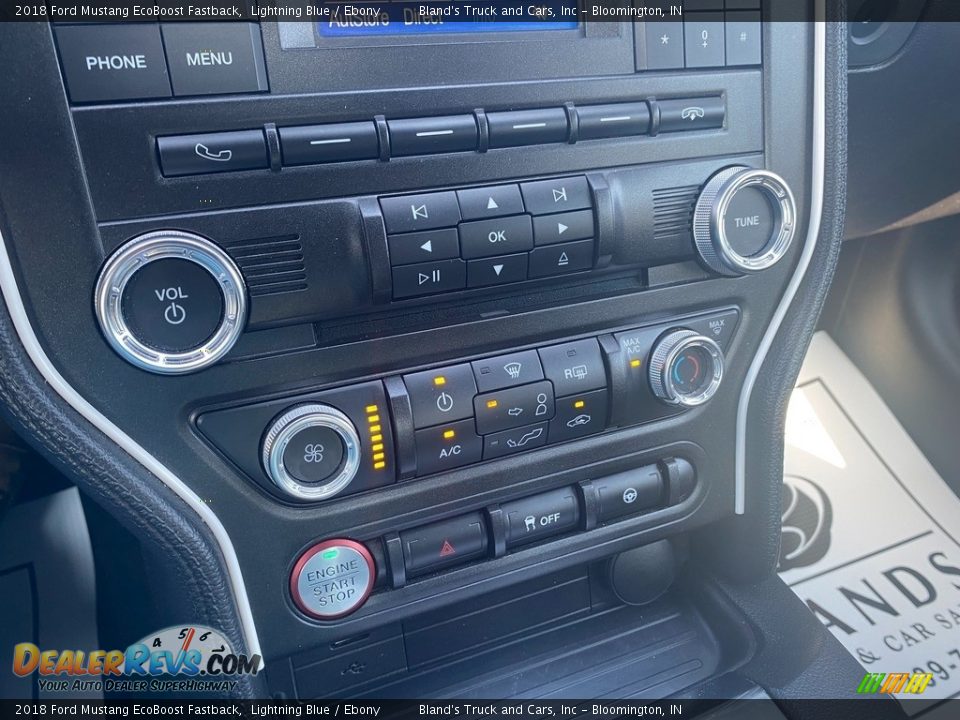Tap the 0 keypad key
The width and height of the screenshot is (960, 720).
click(704, 38)
